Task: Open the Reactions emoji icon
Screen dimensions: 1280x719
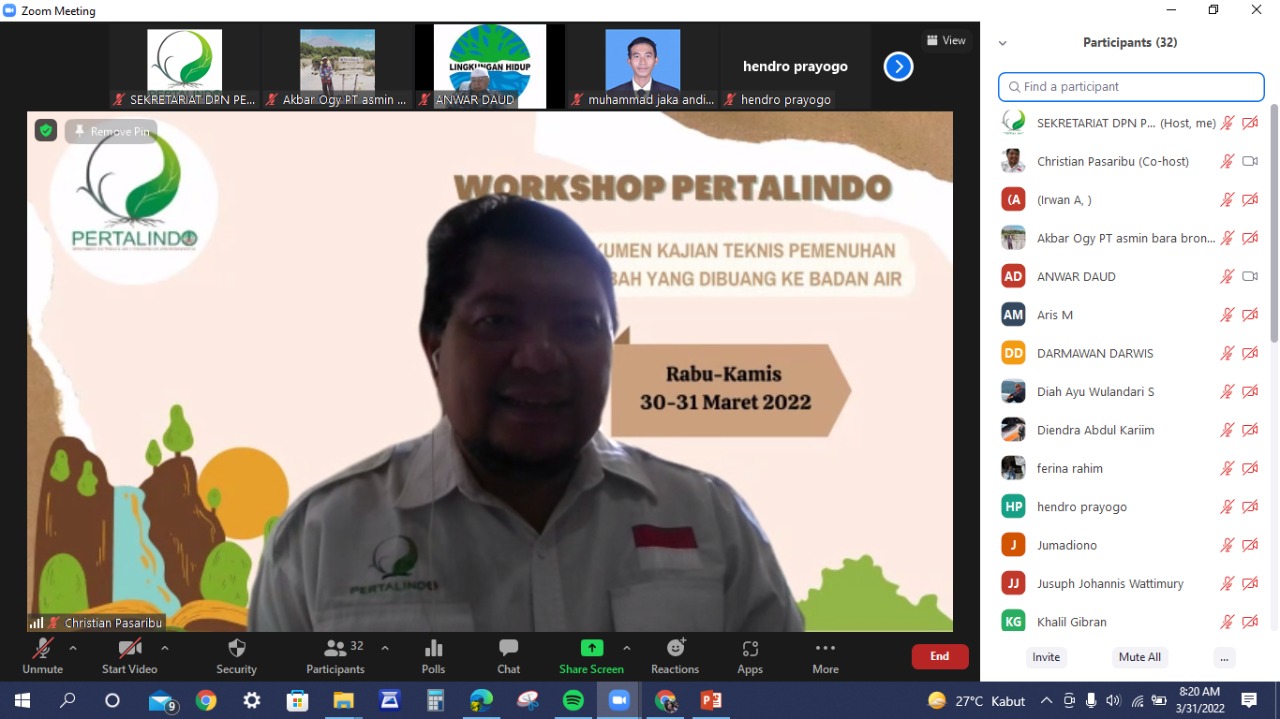Action: click(x=675, y=649)
